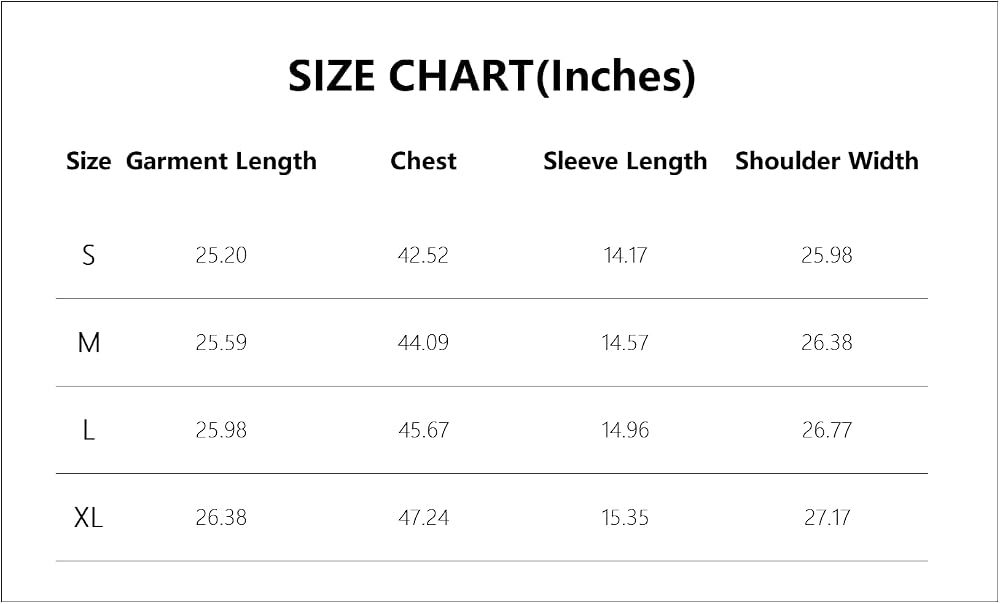
Task: Click sleeve length value 14.17
Action: point(625,256)
